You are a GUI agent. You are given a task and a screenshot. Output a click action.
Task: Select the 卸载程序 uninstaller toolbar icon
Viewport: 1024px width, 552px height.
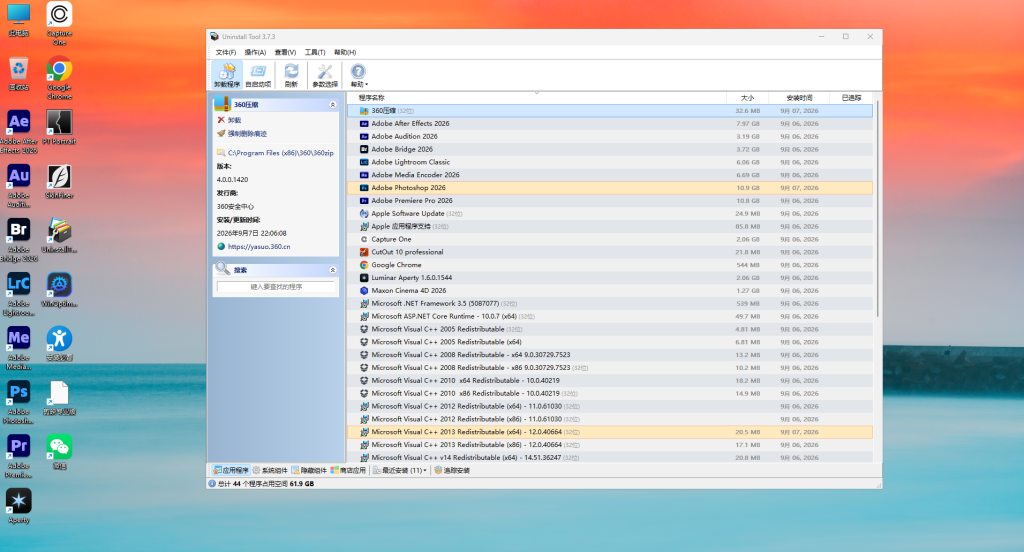click(227, 75)
